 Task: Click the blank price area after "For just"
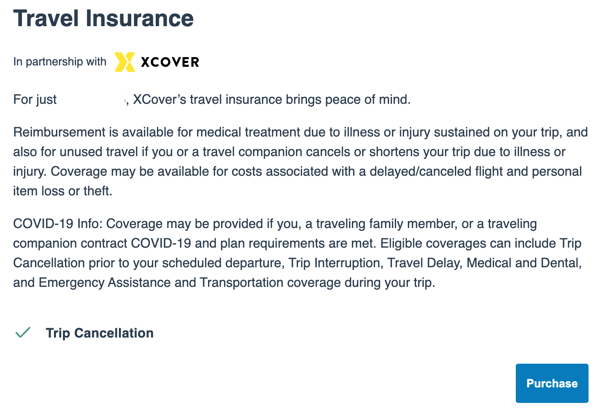pyautogui.click(x=92, y=100)
